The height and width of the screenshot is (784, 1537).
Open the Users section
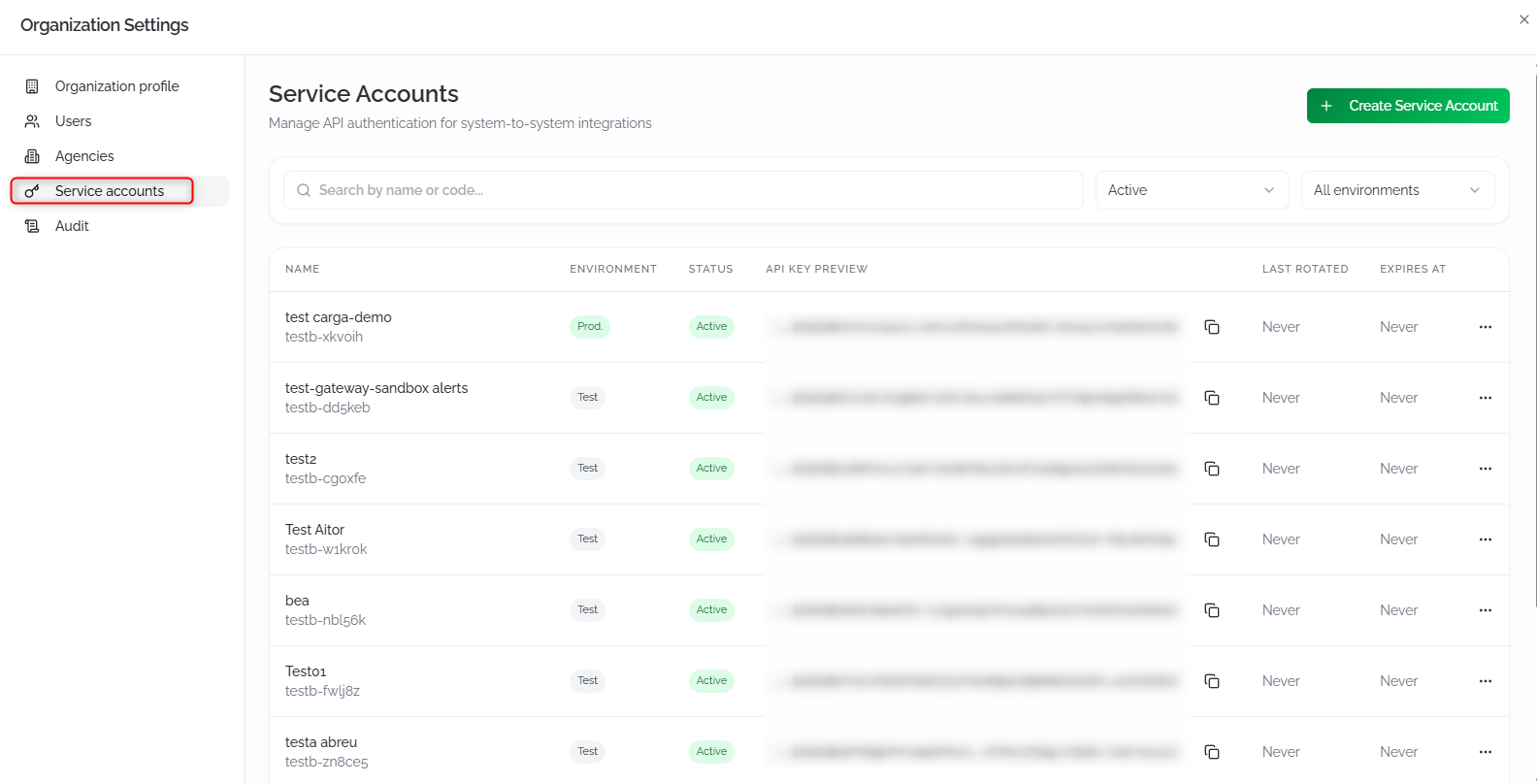click(x=120, y=121)
